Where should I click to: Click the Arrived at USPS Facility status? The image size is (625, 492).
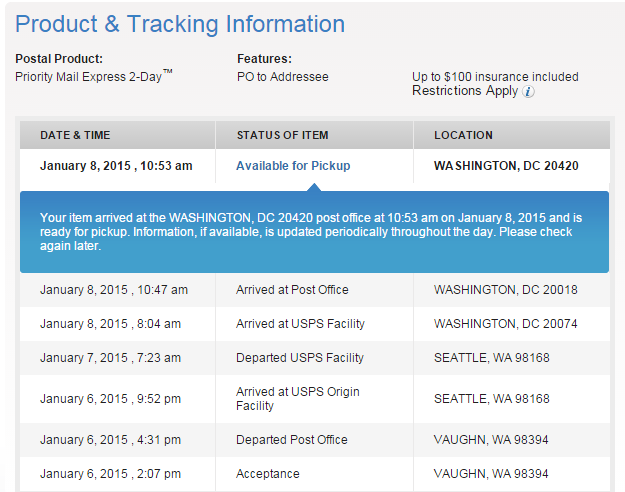(x=300, y=324)
